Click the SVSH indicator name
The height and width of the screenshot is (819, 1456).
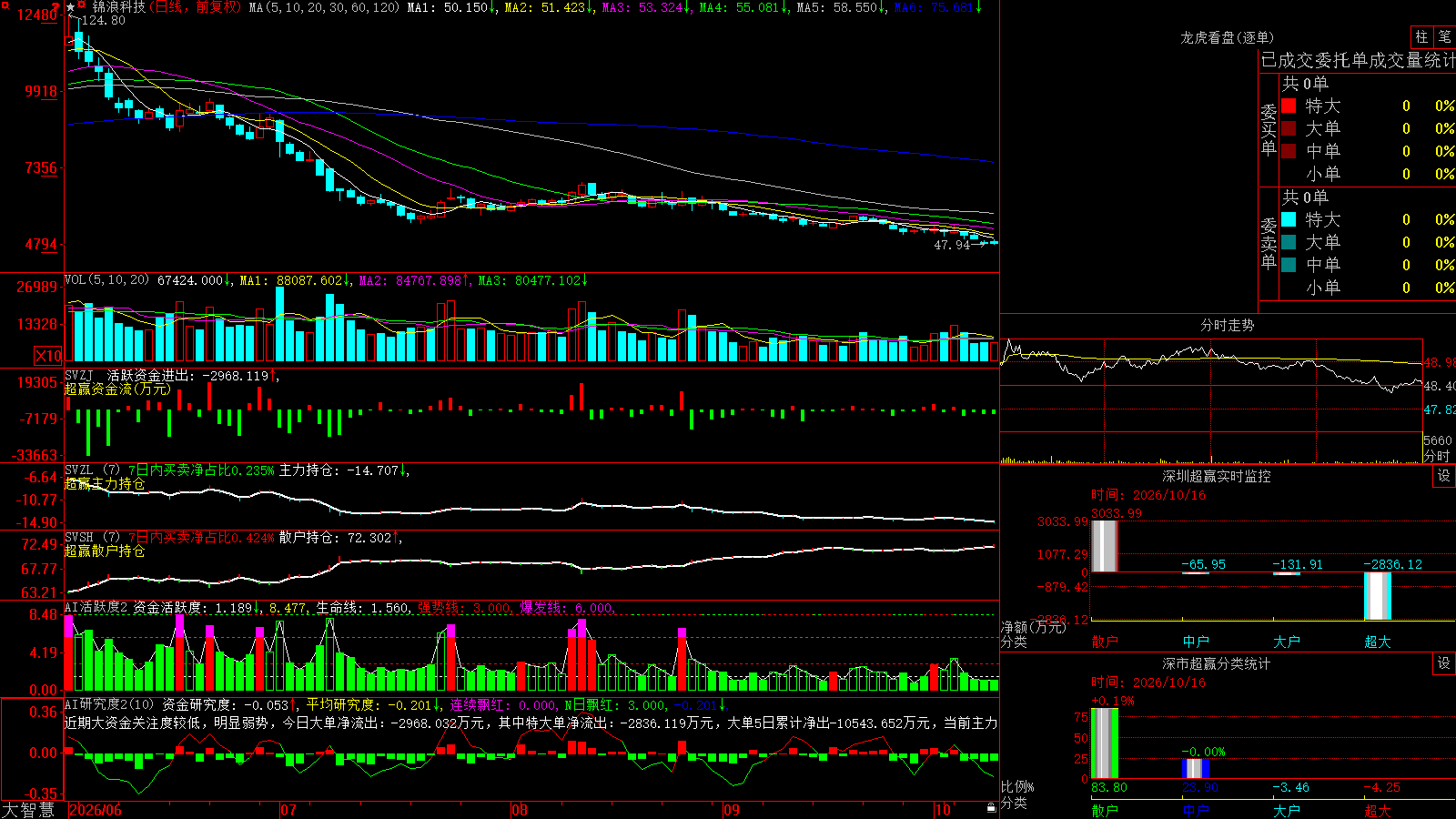coord(79,538)
